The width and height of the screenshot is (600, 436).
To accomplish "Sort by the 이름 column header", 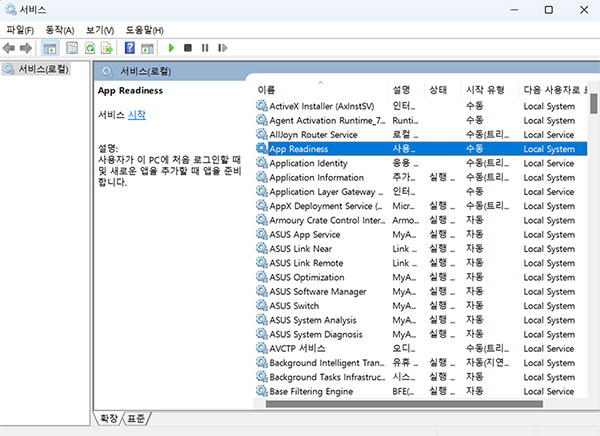I will click(x=321, y=90).
